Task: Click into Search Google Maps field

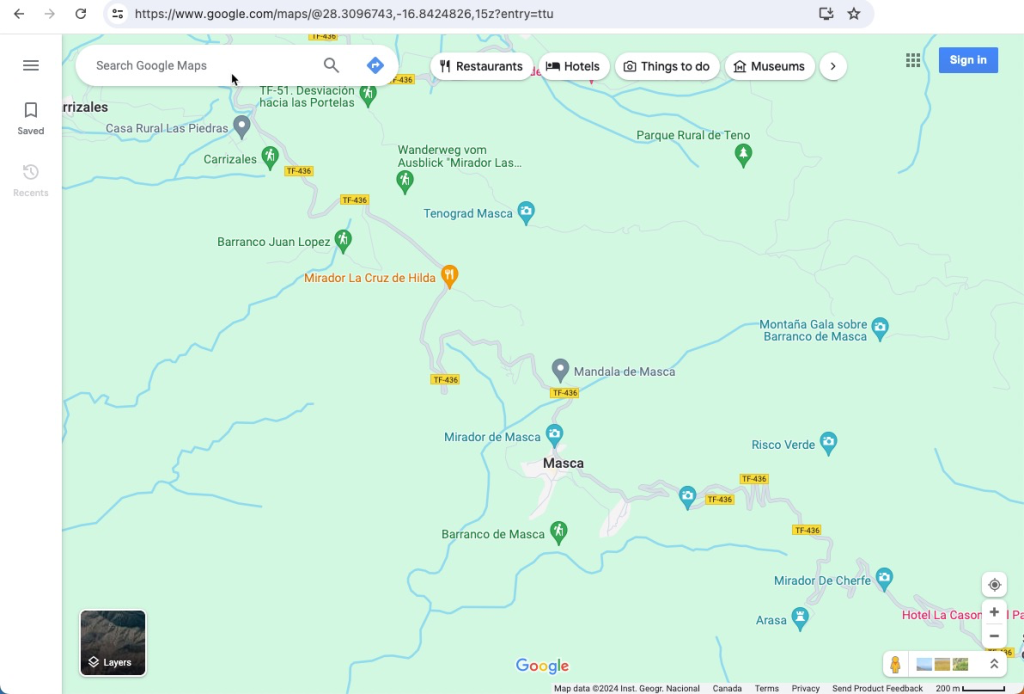Action: click(200, 66)
